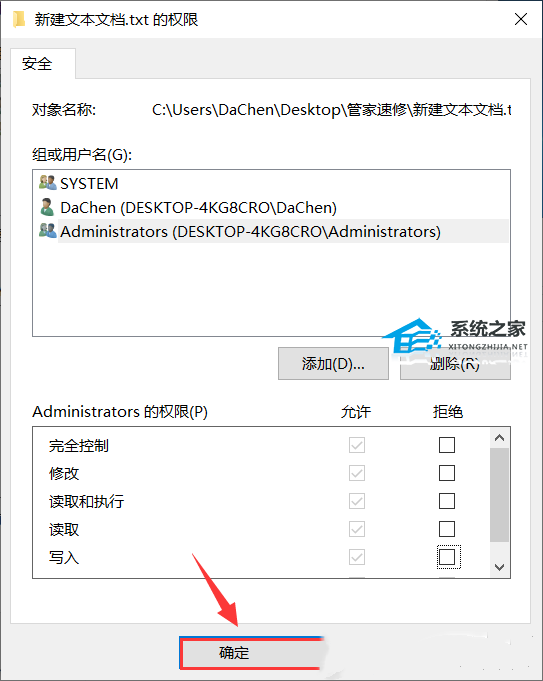The image size is (543, 681).
Task: Check Deny for 写入
Action: point(447,557)
